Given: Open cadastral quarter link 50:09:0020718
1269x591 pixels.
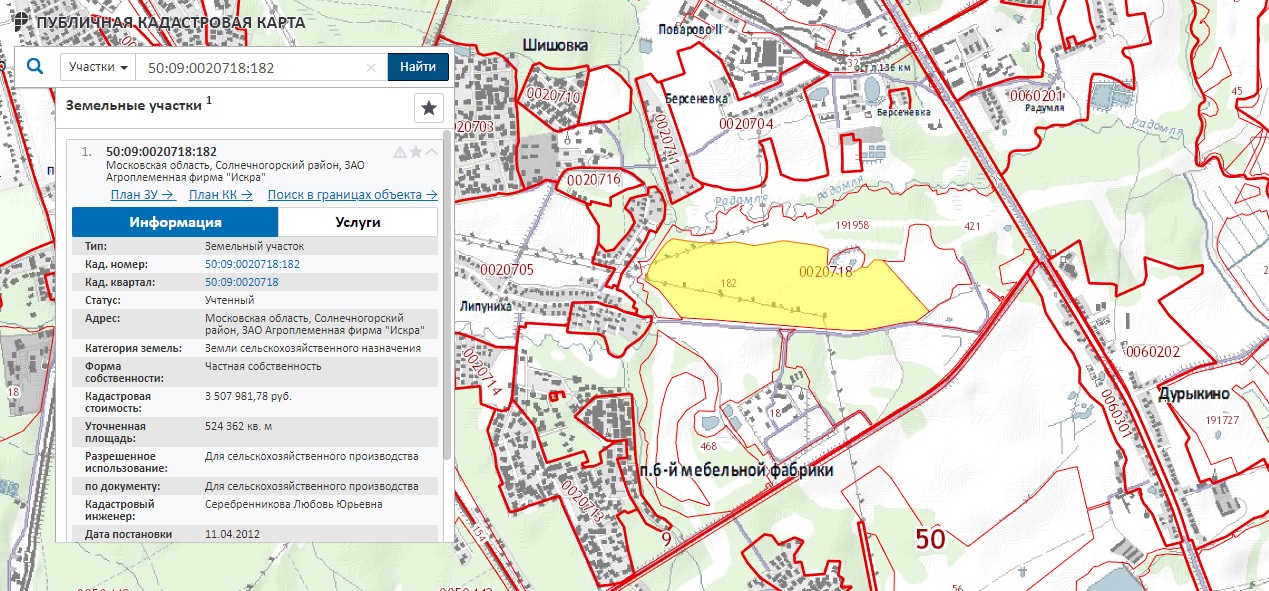Looking at the screenshot, I should [x=241, y=282].
